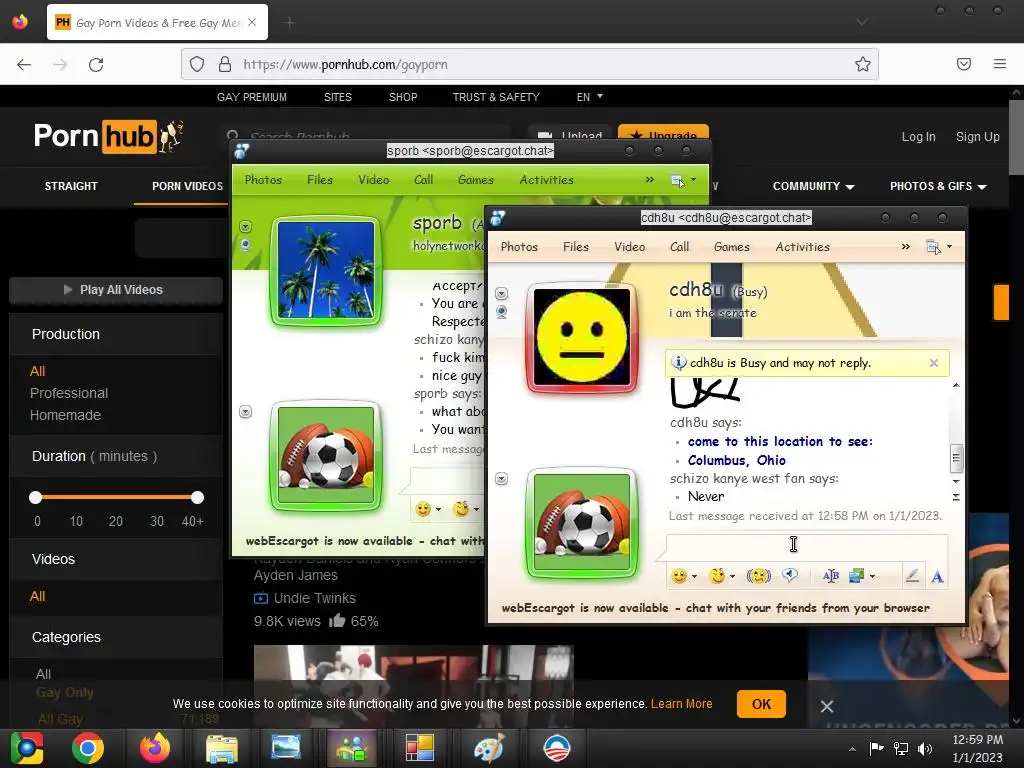Collapse own display picture in cdh8u window
Viewport: 1024px width, 768px height.
(502, 479)
